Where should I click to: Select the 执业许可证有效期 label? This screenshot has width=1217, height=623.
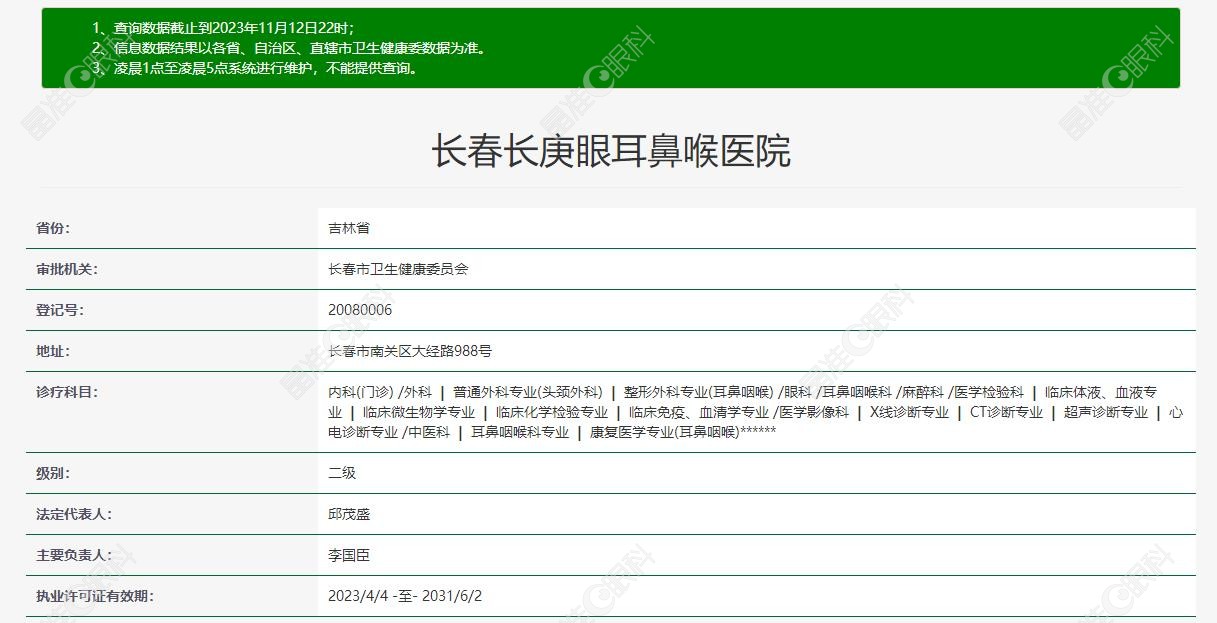click(x=95, y=596)
